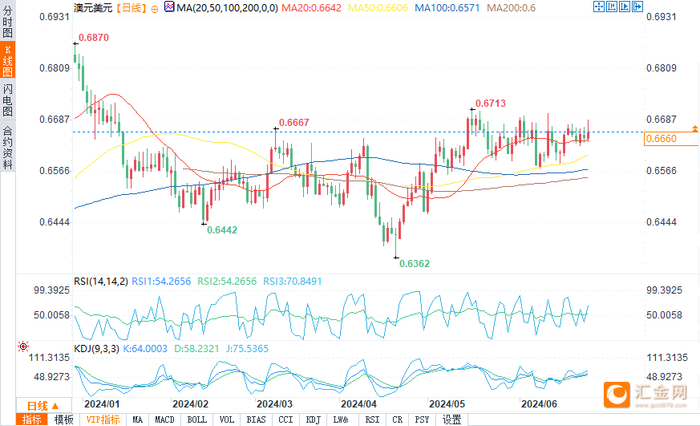Click the MA100:0.6571 value label

pos(447,8)
